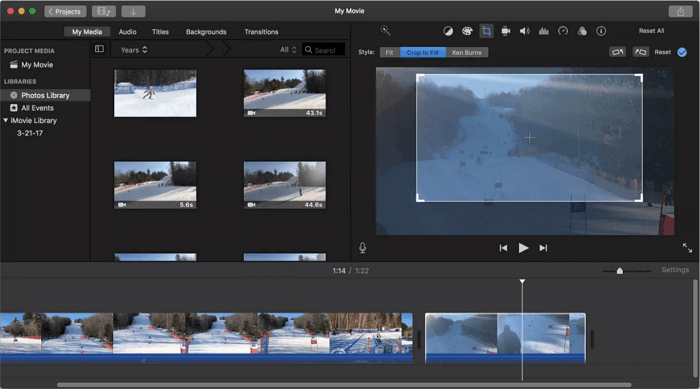The height and width of the screenshot is (389, 700).
Task: Click the timeline horizontal scrollbar
Action: 344,385
